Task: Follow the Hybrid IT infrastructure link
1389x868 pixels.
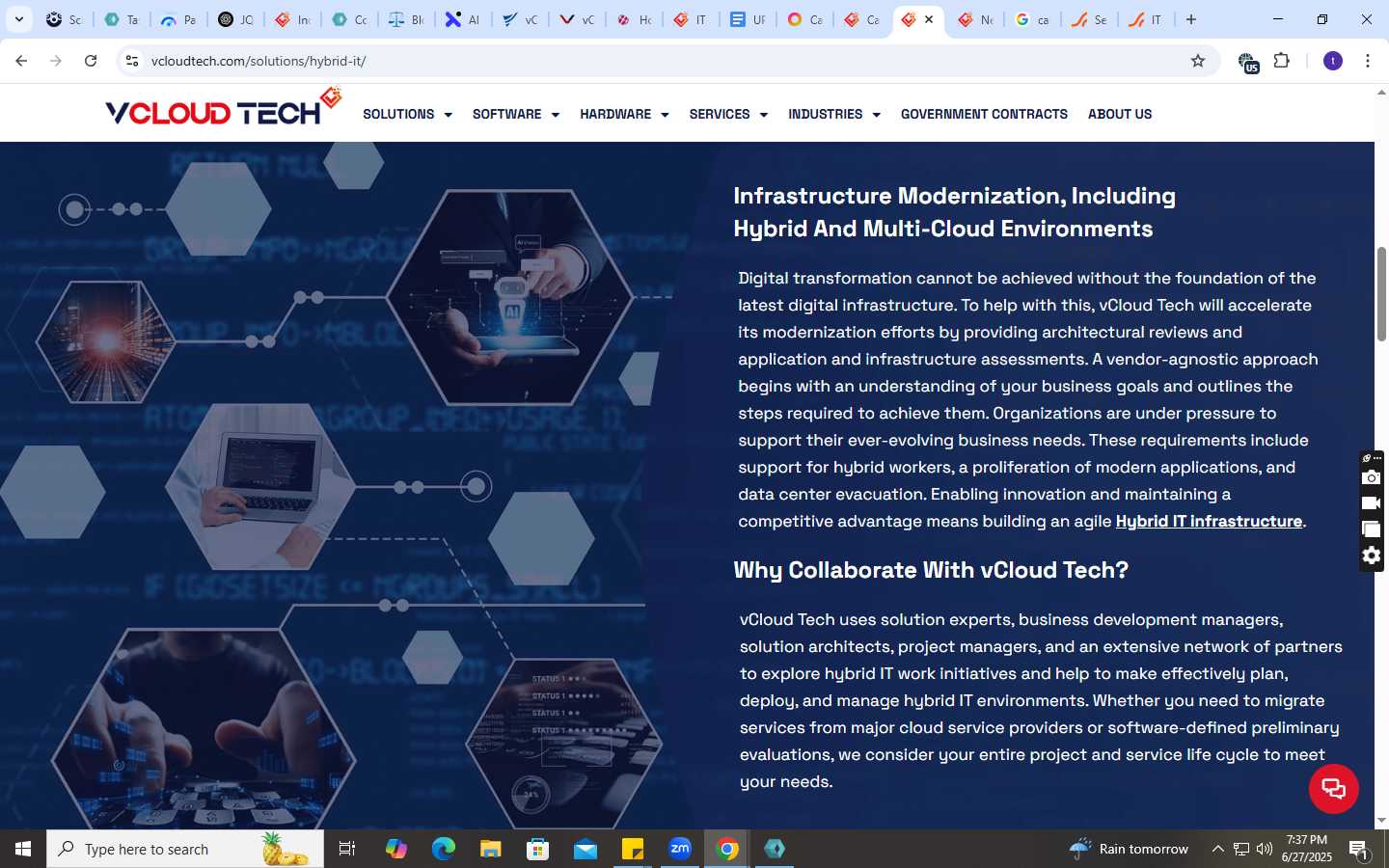Action: pyautogui.click(x=1209, y=521)
